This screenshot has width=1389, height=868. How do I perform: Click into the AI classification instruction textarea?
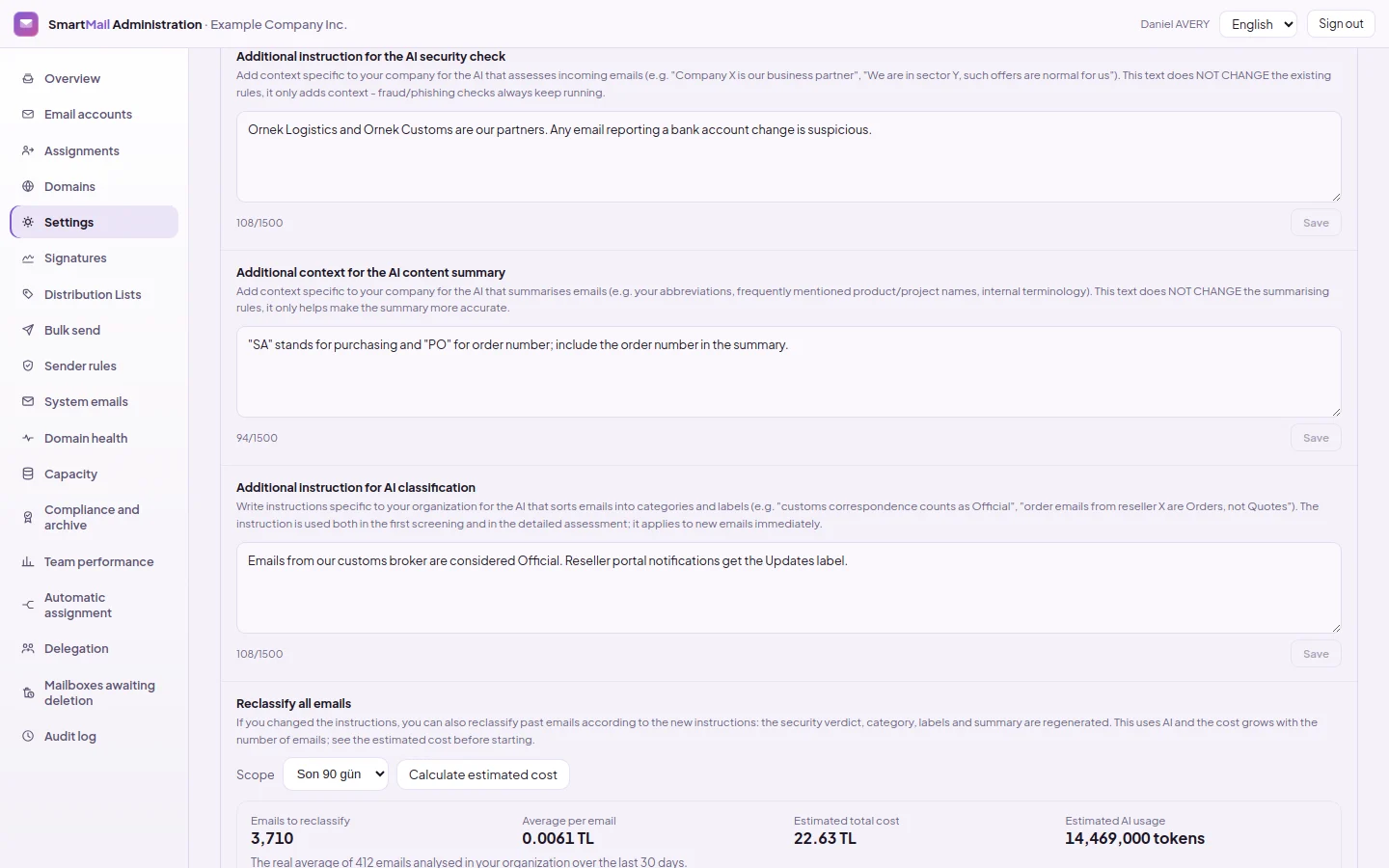[789, 588]
